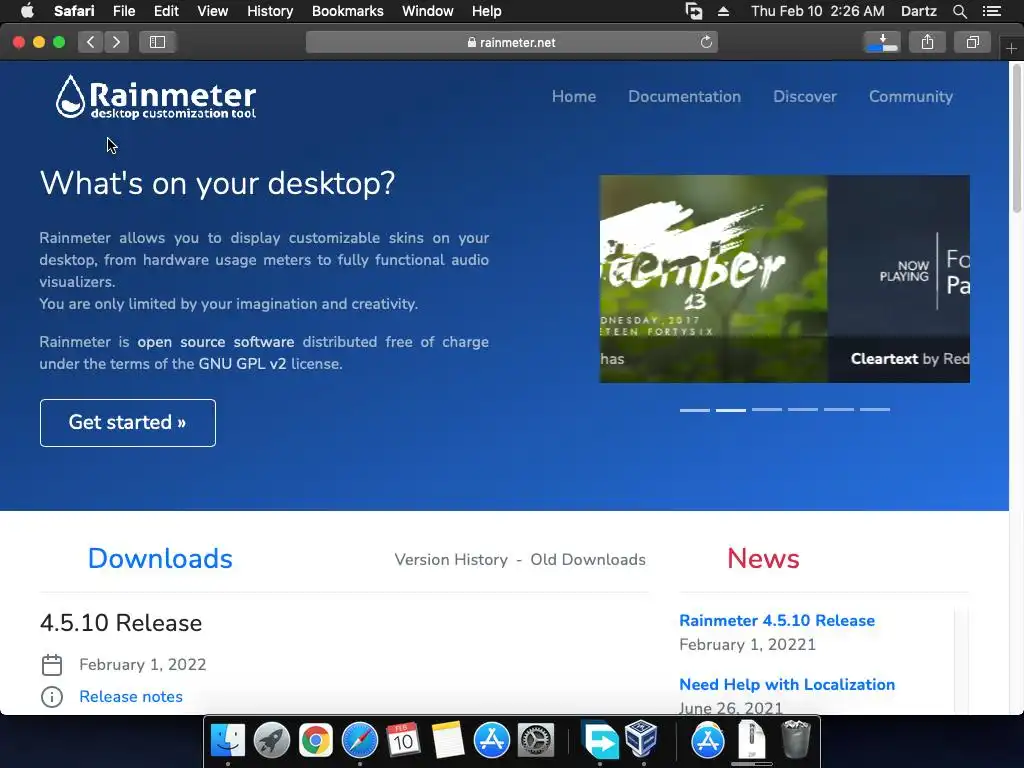Open Discover nav link
Image resolution: width=1024 pixels, height=768 pixels.
tap(805, 97)
